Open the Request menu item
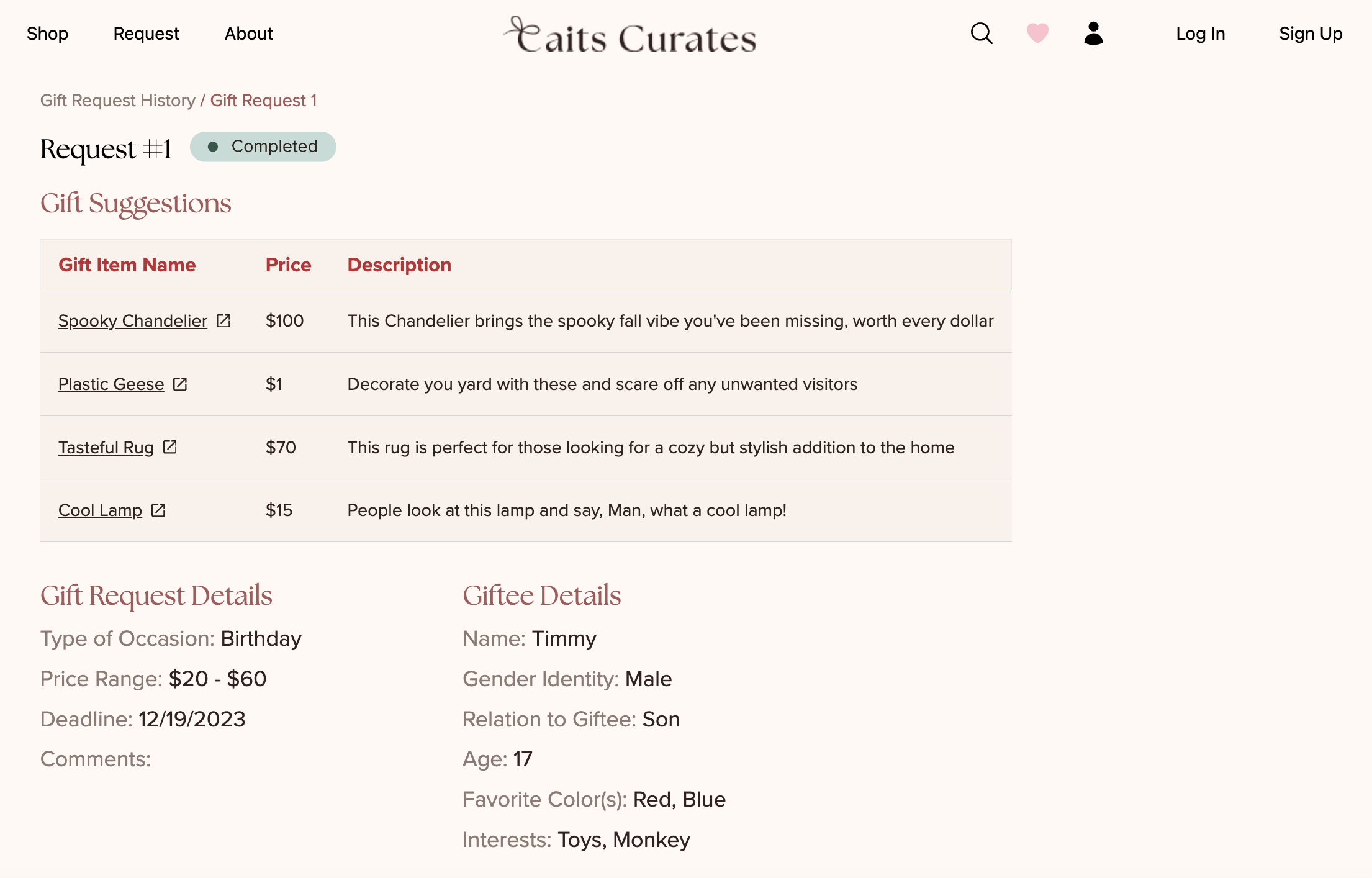This screenshot has height=878, width=1372. coord(146,34)
